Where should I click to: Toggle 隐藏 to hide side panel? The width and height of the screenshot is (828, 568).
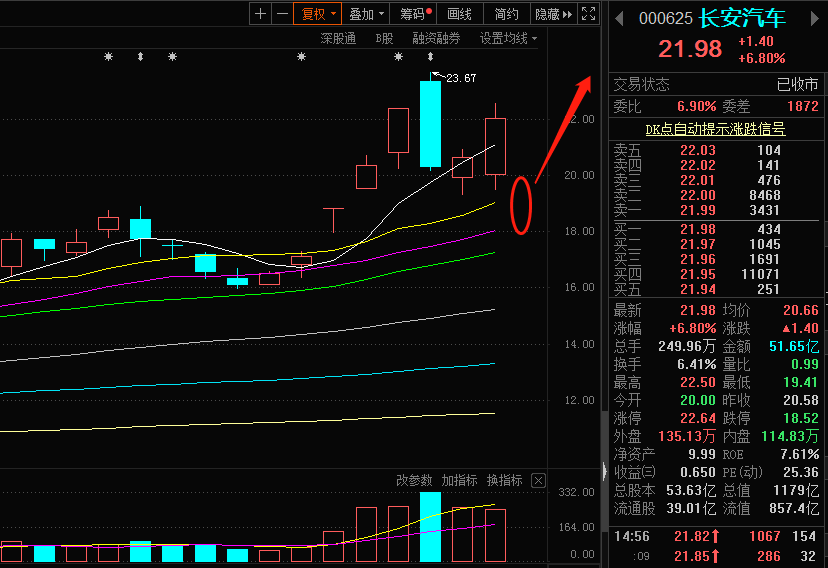coord(553,14)
